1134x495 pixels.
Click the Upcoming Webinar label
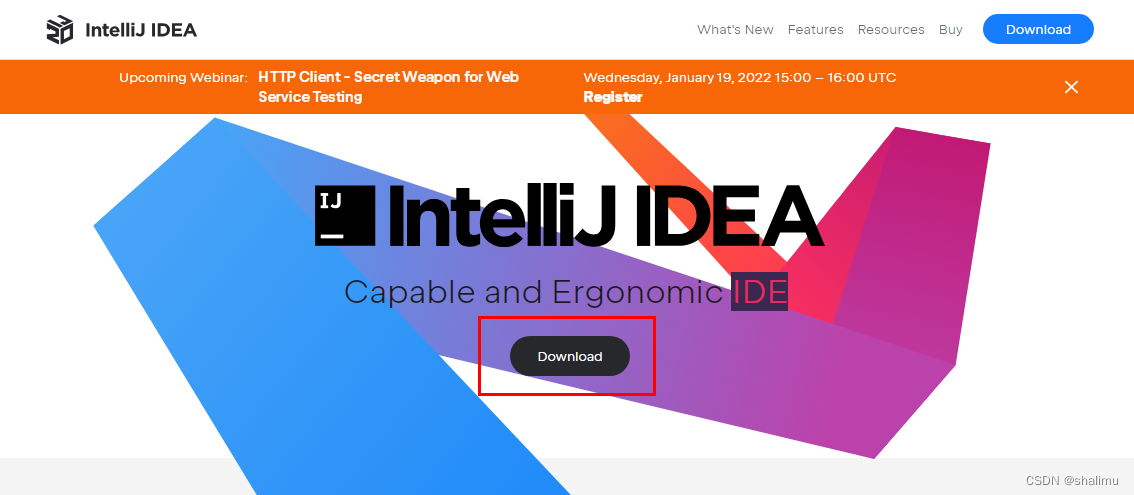(184, 77)
